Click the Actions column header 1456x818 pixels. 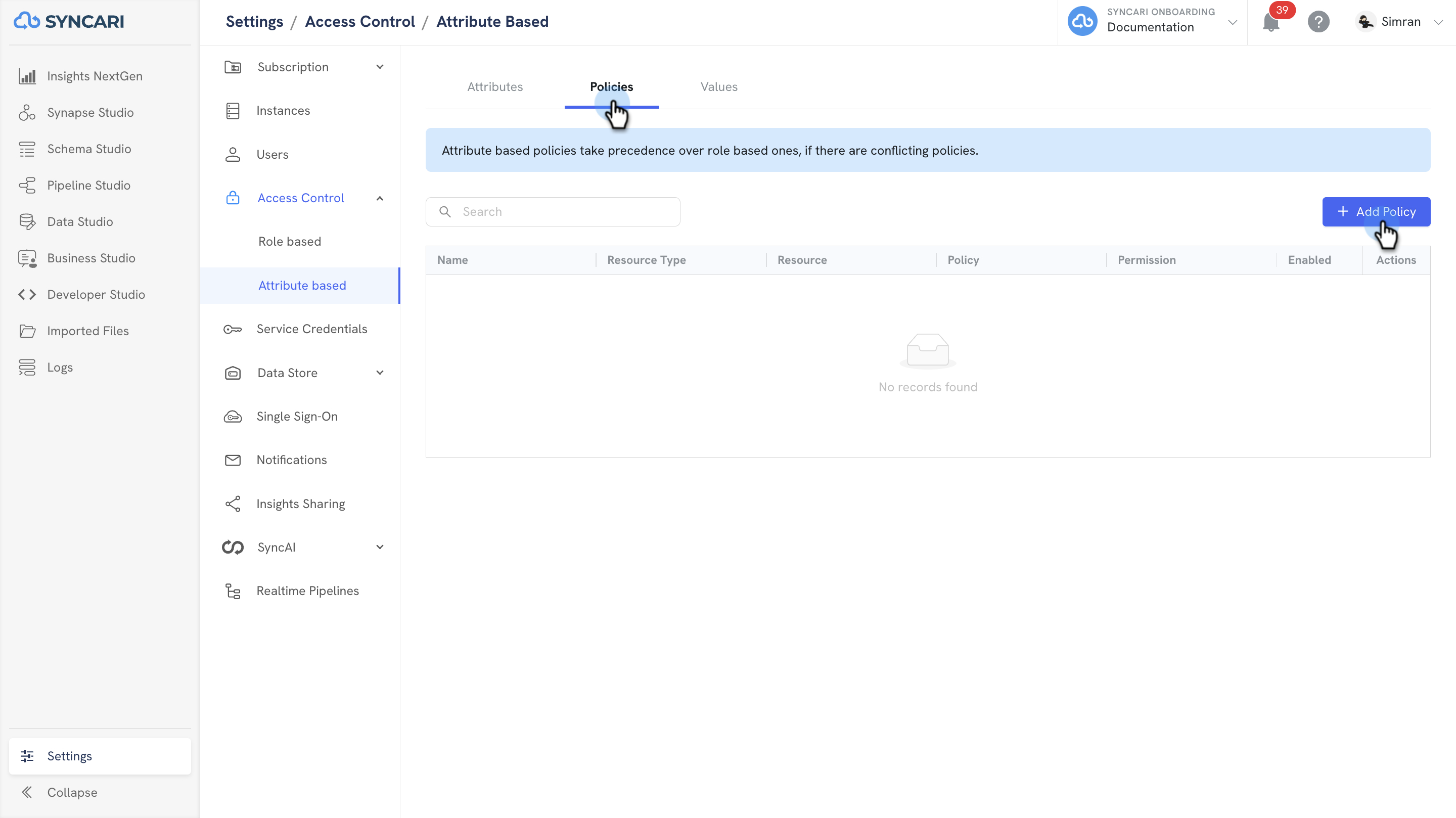tap(1395, 260)
